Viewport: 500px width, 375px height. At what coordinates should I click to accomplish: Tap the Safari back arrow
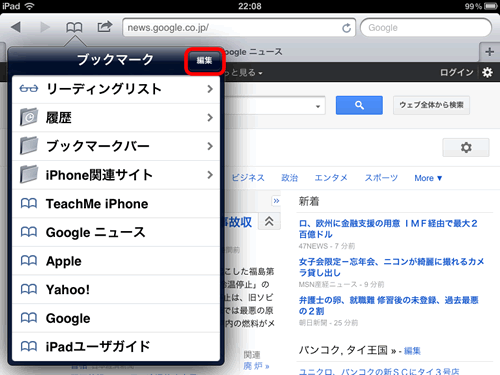(16, 27)
